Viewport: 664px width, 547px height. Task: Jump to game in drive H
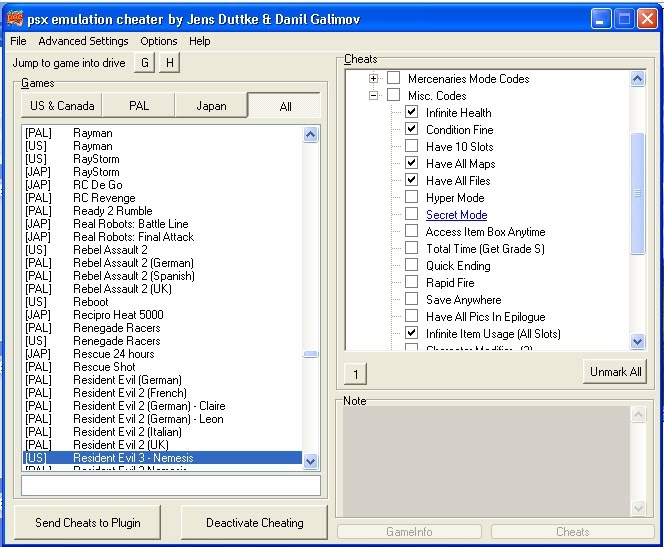click(169, 63)
